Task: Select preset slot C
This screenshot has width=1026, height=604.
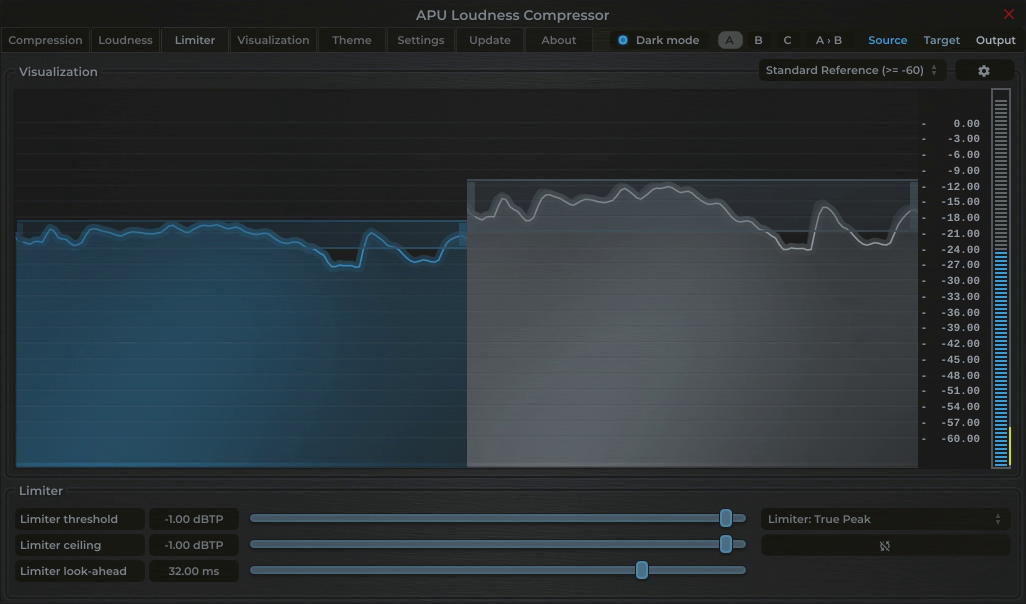Action: tap(786, 40)
